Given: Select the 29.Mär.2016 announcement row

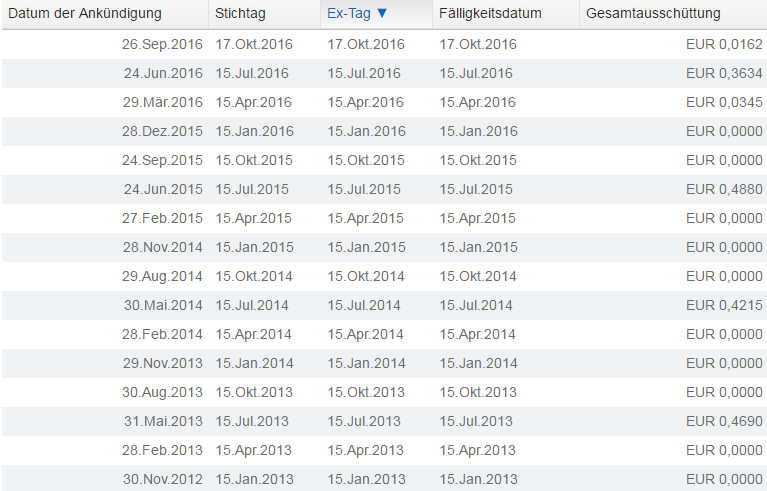Looking at the screenshot, I should pos(162,102).
